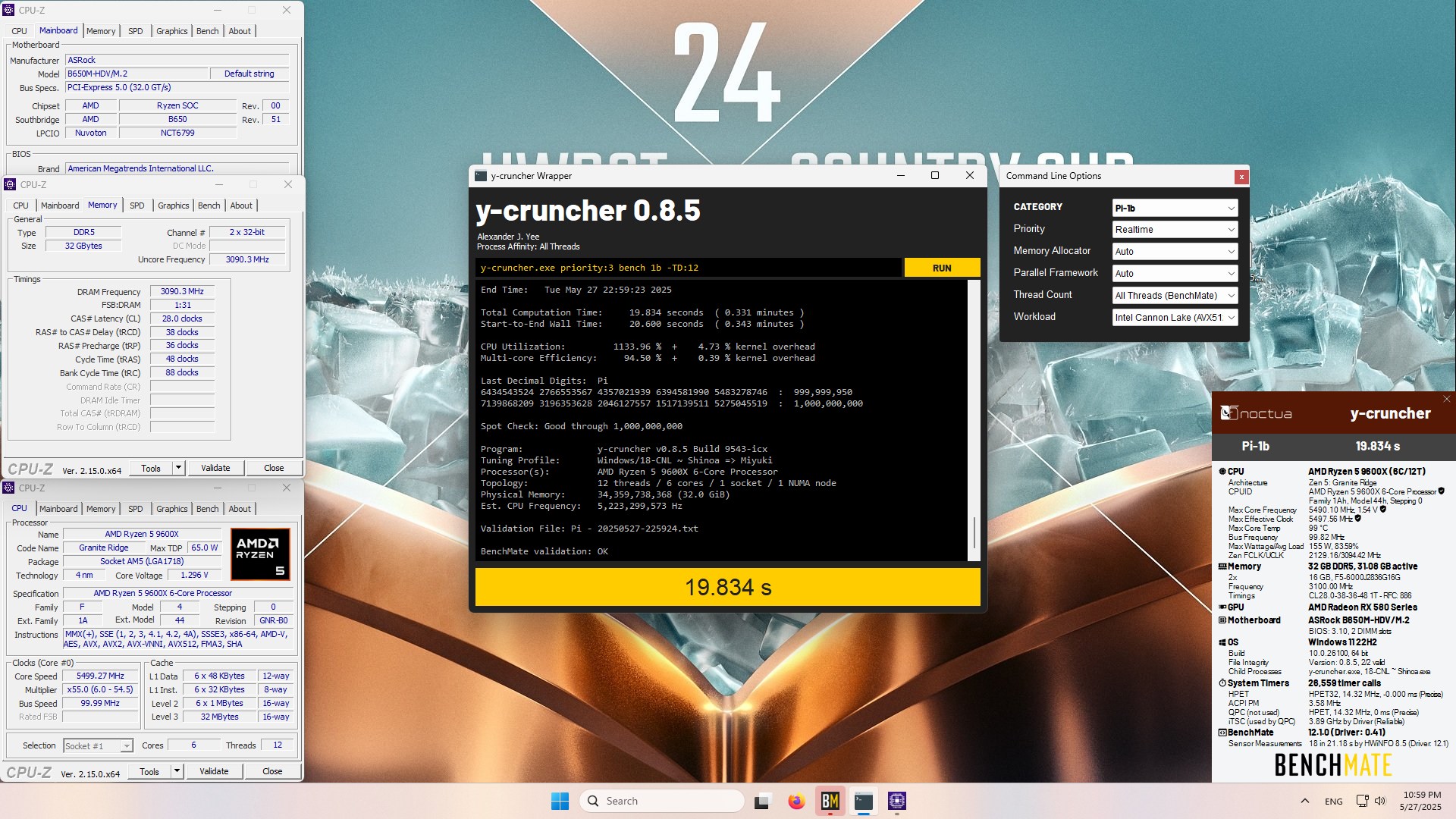This screenshot has width=1456, height=819.
Task: Expand the Parallel Framework dropdown
Action: (1175, 274)
